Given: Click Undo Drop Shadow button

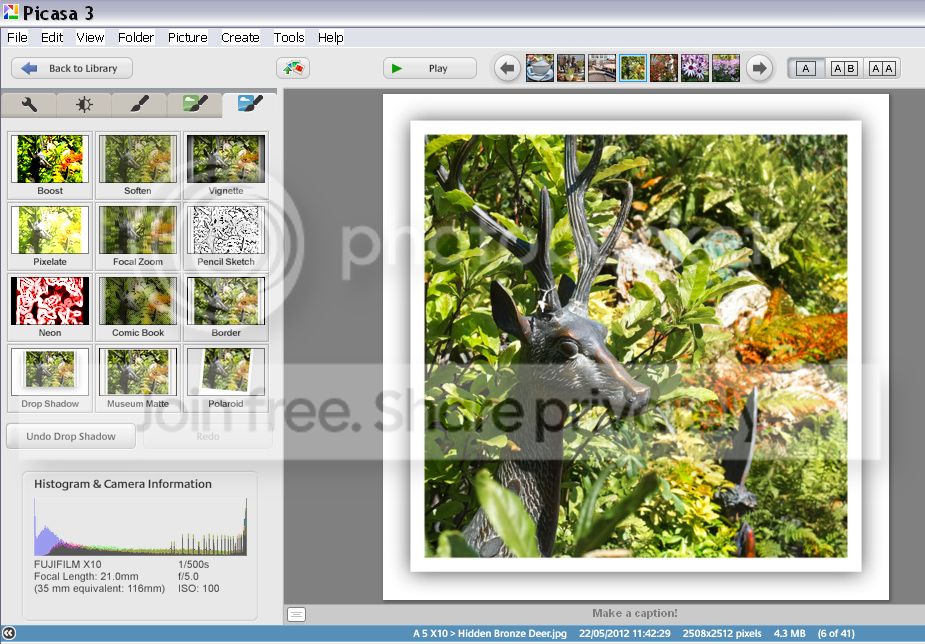Looking at the screenshot, I should point(70,436).
